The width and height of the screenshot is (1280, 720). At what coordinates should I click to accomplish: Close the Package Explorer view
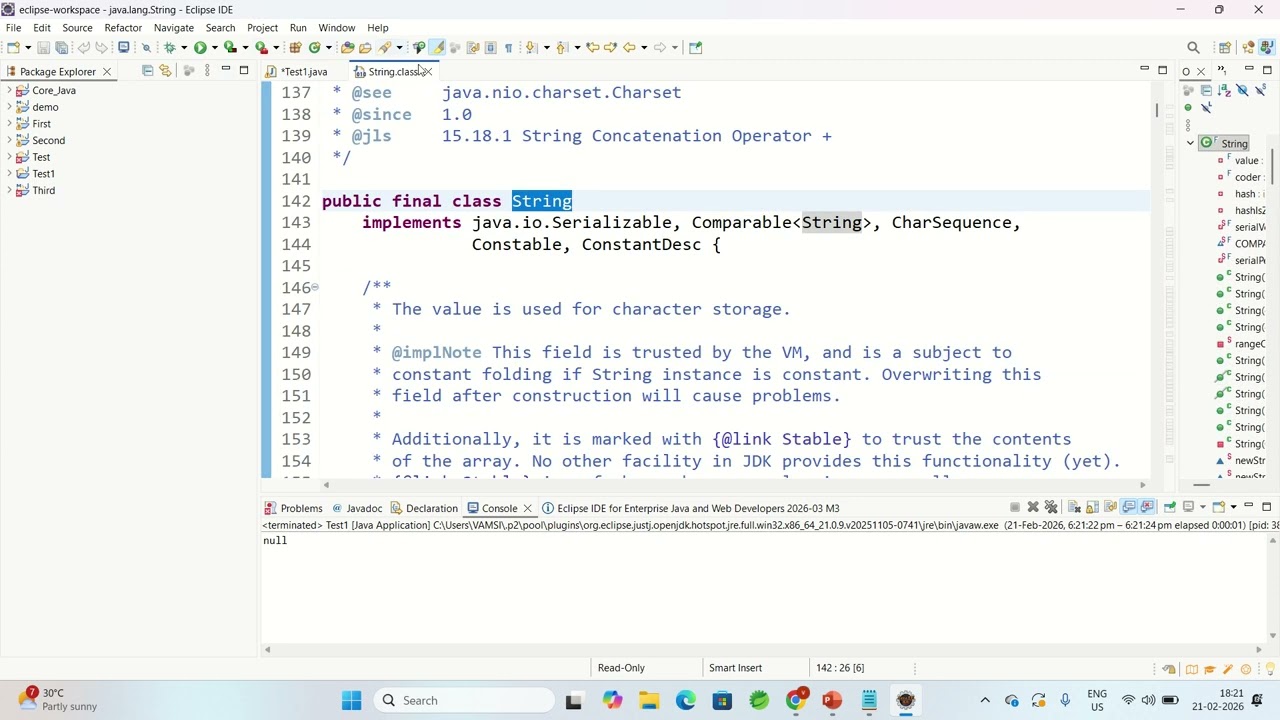pyautogui.click(x=106, y=71)
